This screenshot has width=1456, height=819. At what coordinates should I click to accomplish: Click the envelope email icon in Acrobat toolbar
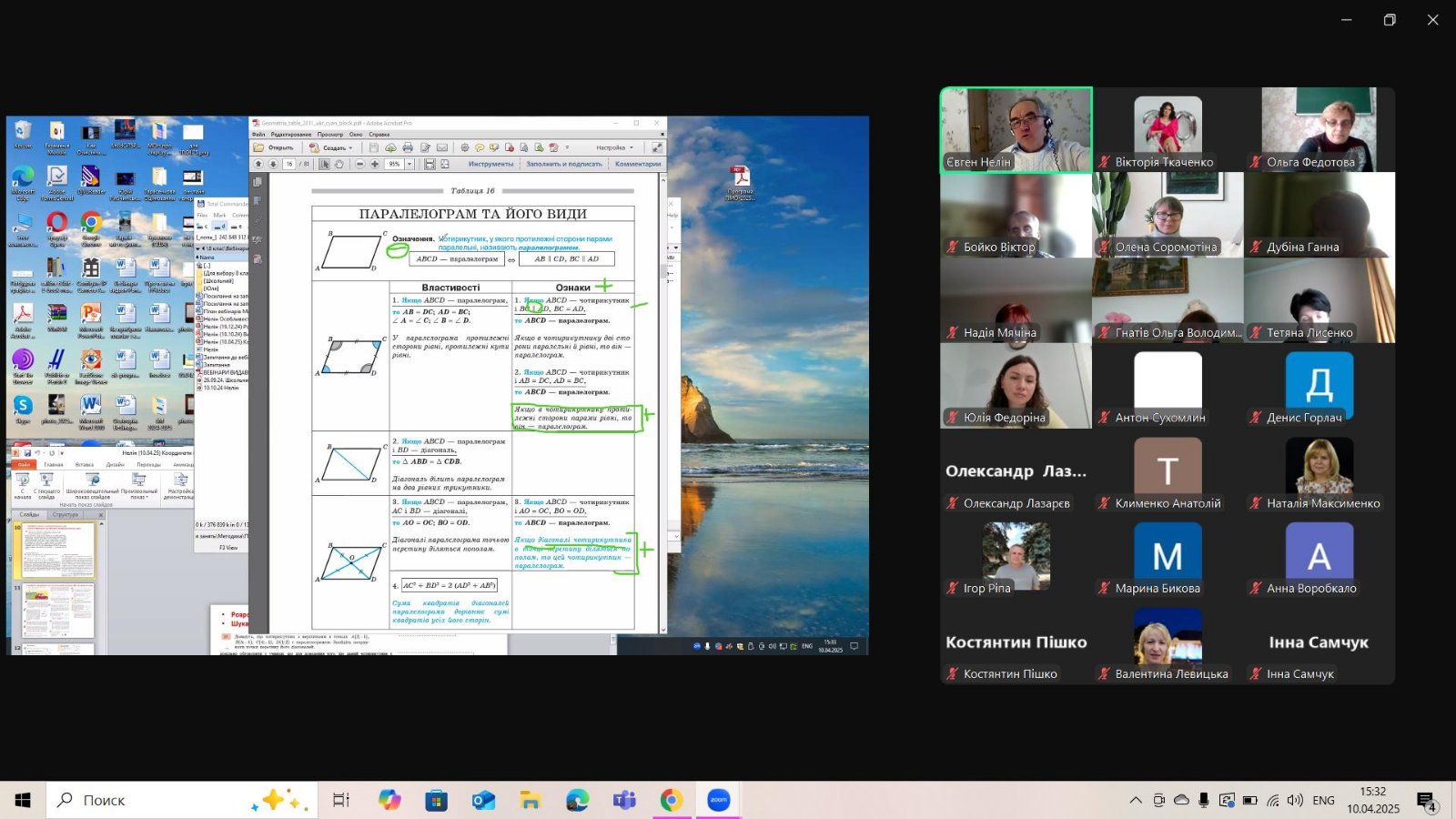(442, 147)
